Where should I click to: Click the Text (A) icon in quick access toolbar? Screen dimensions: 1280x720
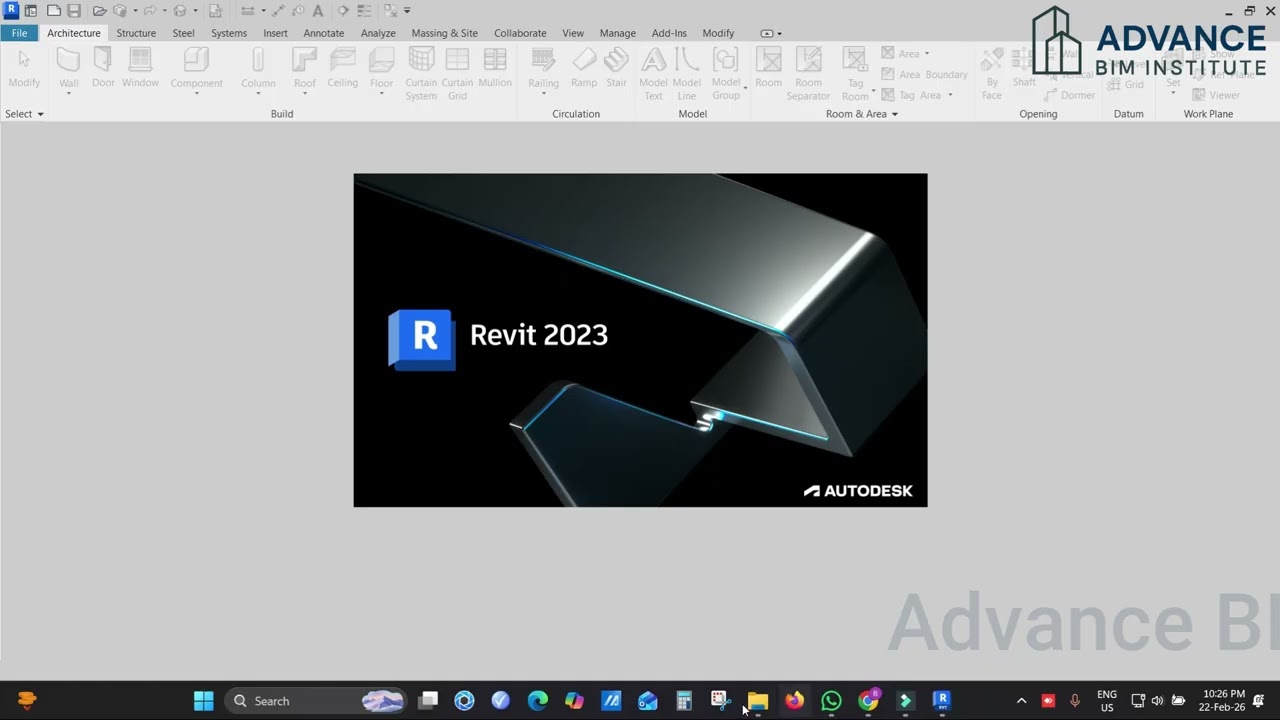(x=318, y=11)
